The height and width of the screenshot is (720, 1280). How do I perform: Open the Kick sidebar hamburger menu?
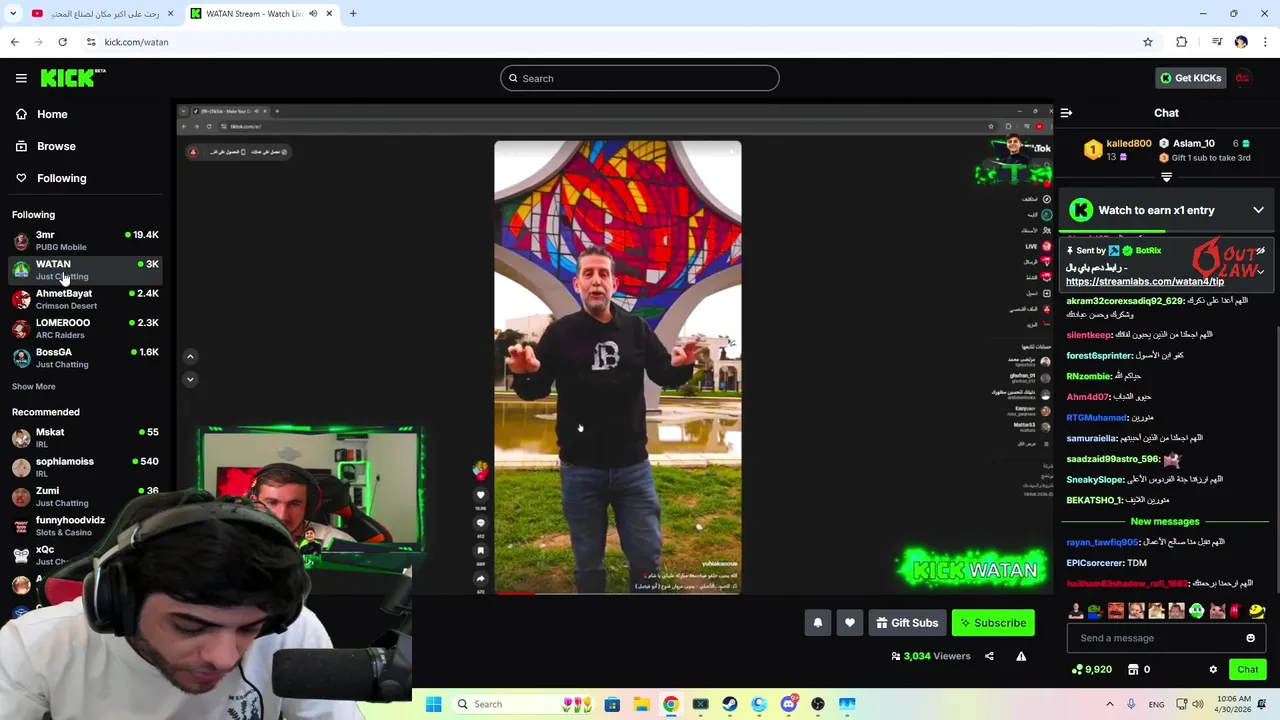[x=21, y=78]
